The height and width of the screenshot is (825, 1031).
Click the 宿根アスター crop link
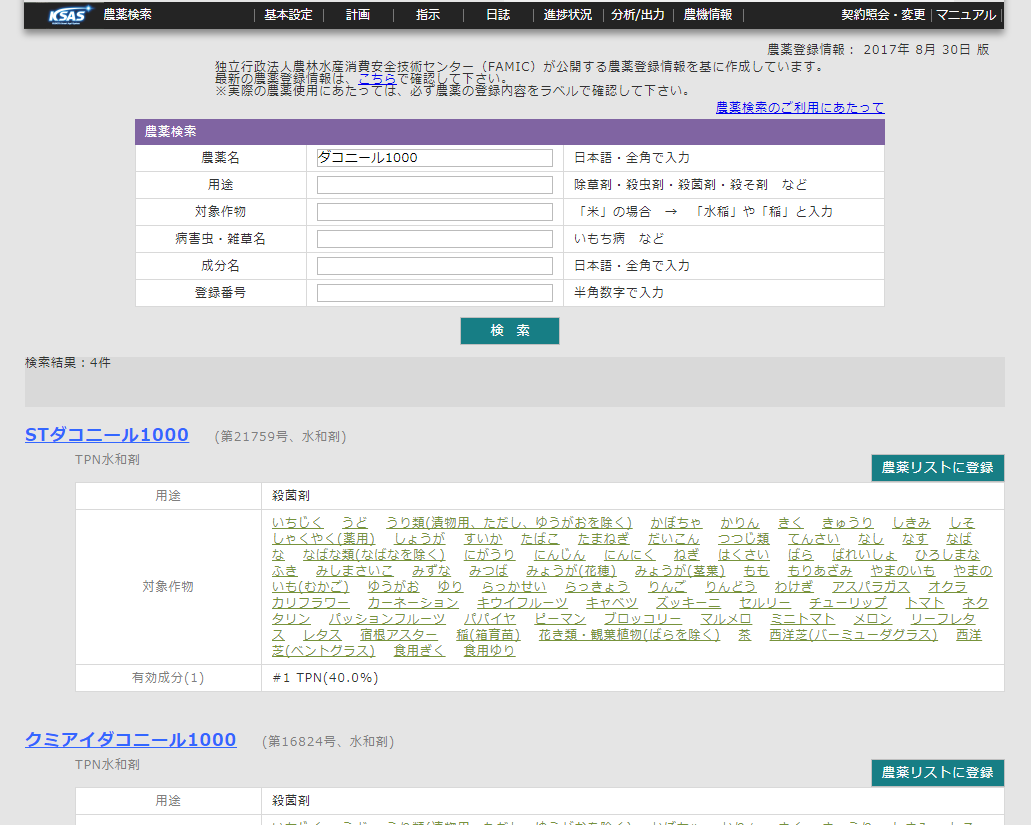tap(398, 635)
